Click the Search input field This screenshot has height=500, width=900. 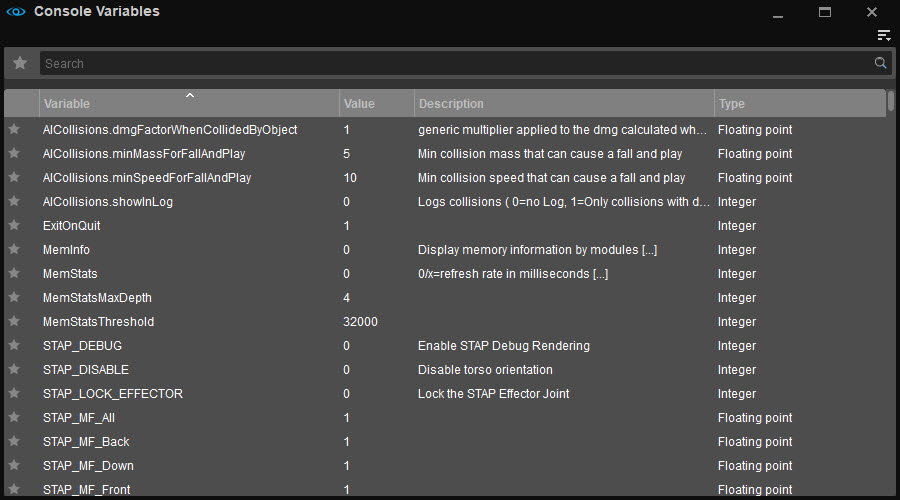click(x=456, y=63)
